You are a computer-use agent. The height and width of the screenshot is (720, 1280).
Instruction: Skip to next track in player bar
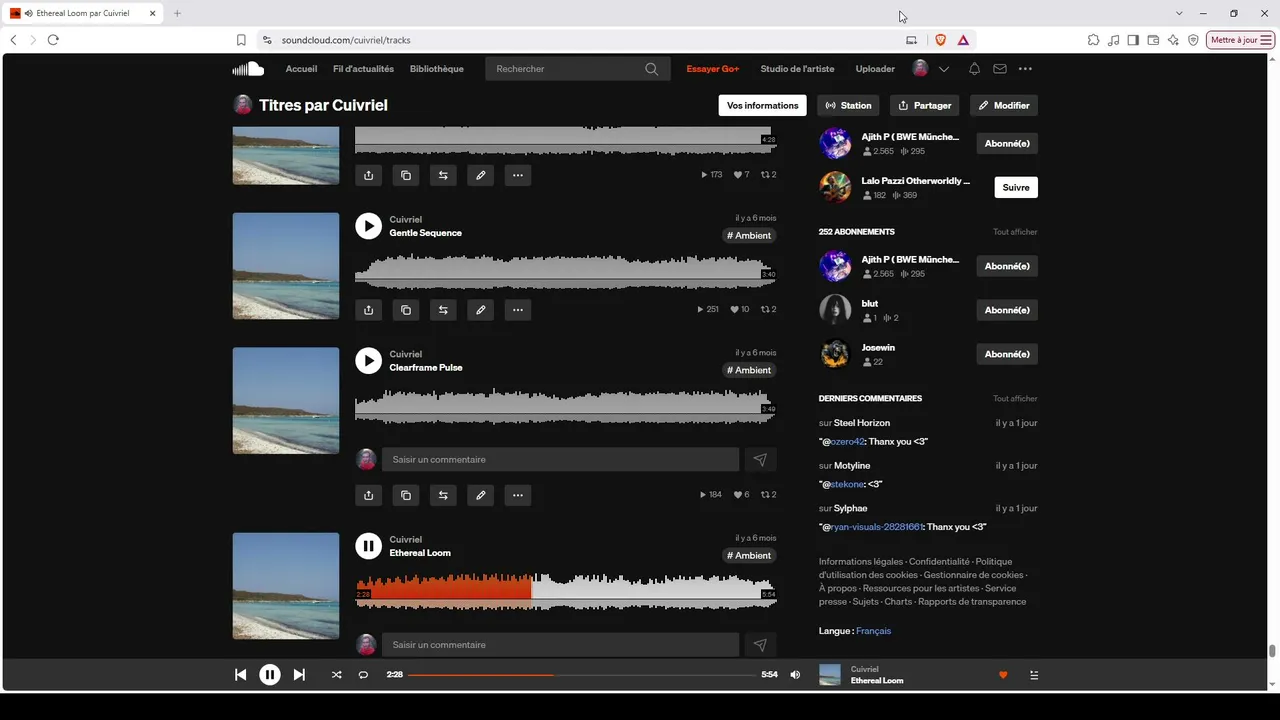(x=299, y=675)
